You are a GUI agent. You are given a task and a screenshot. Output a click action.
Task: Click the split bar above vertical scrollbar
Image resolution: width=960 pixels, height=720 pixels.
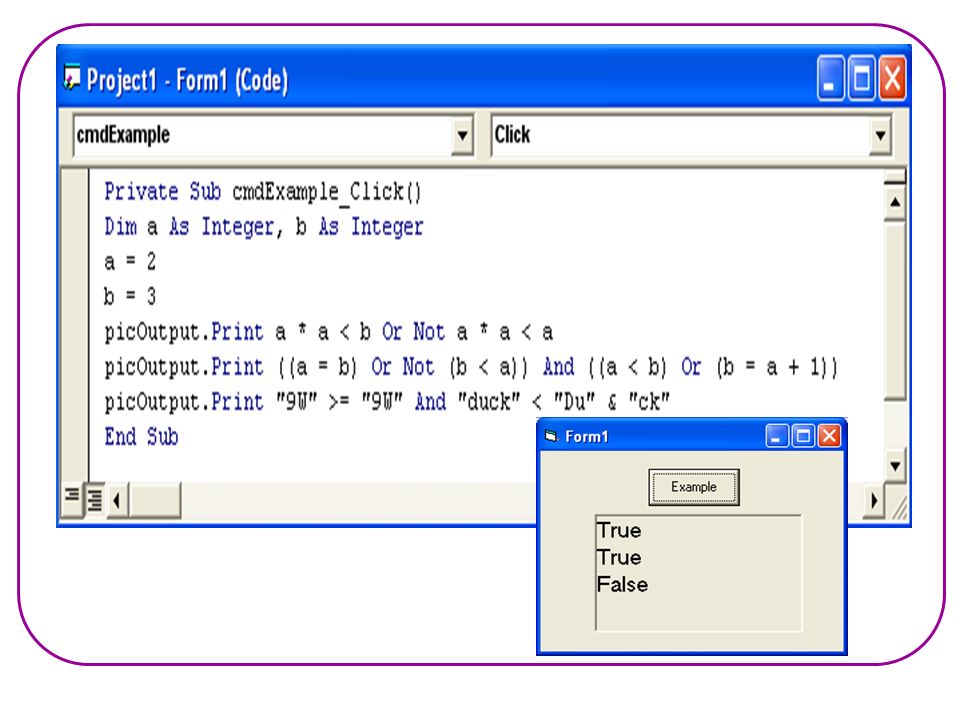pyautogui.click(x=894, y=178)
